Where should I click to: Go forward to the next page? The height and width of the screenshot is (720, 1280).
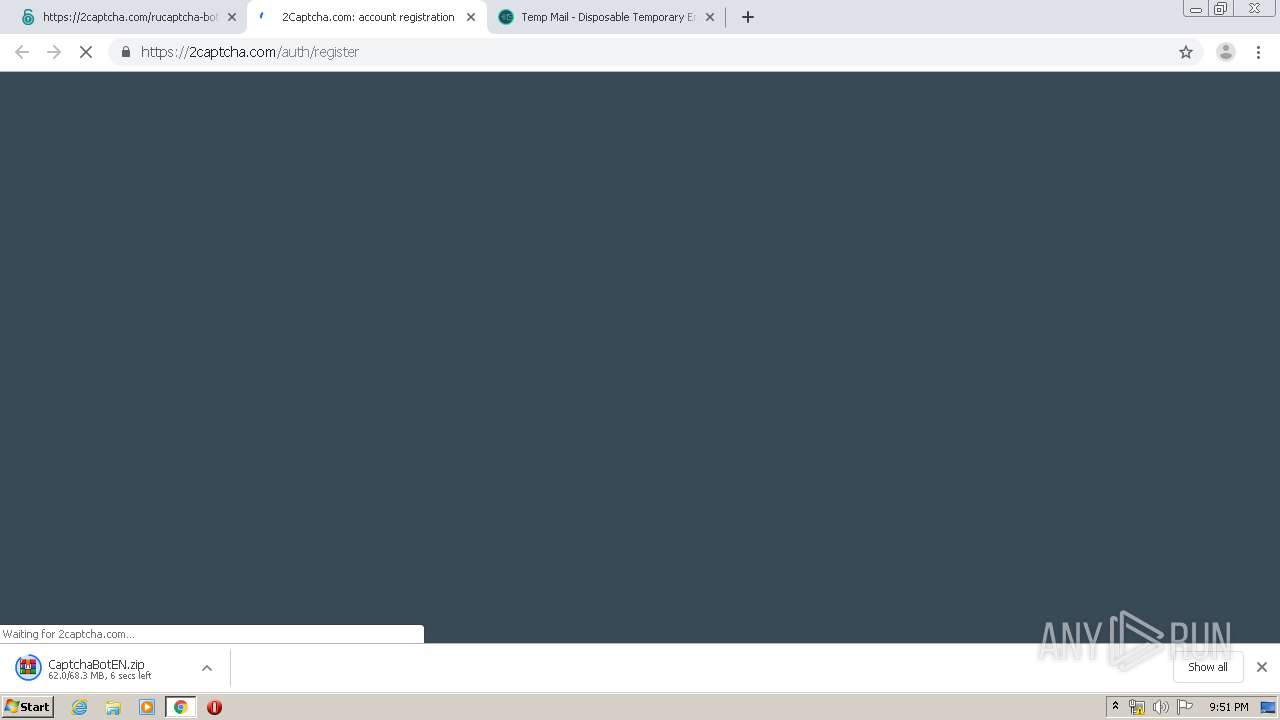point(54,52)
